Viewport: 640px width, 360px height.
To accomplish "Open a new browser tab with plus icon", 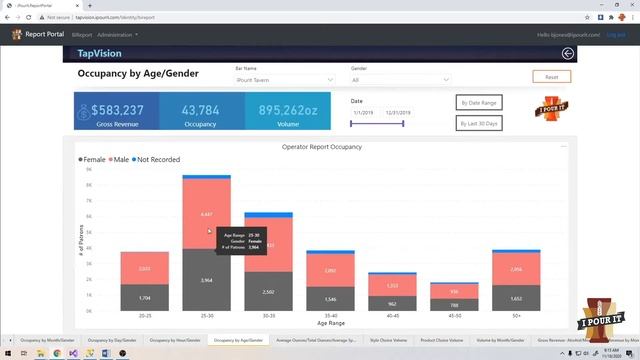I will [x=90, y=6].
